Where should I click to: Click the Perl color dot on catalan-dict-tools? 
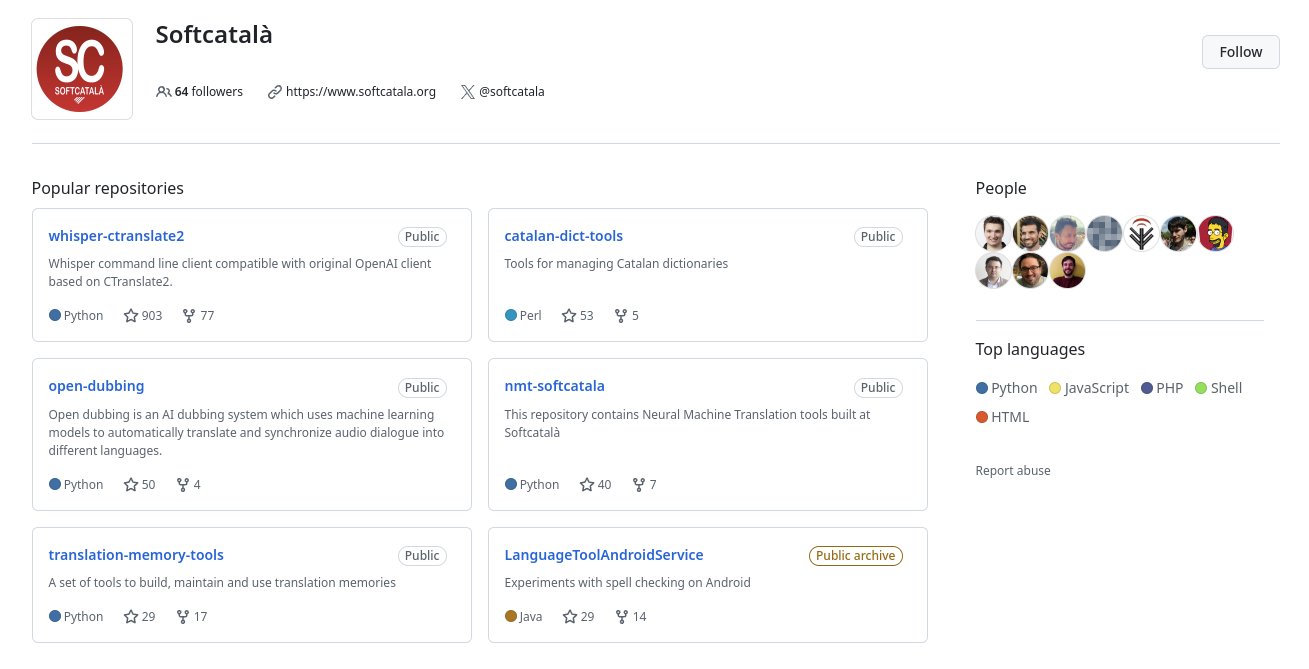click(511, 316)
